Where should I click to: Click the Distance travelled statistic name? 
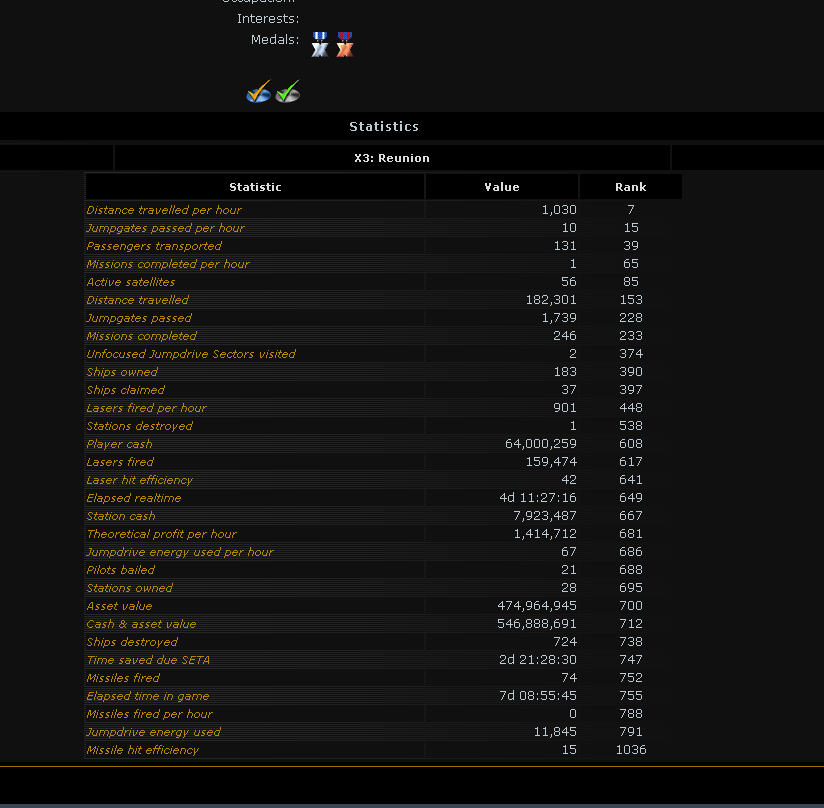138,300
